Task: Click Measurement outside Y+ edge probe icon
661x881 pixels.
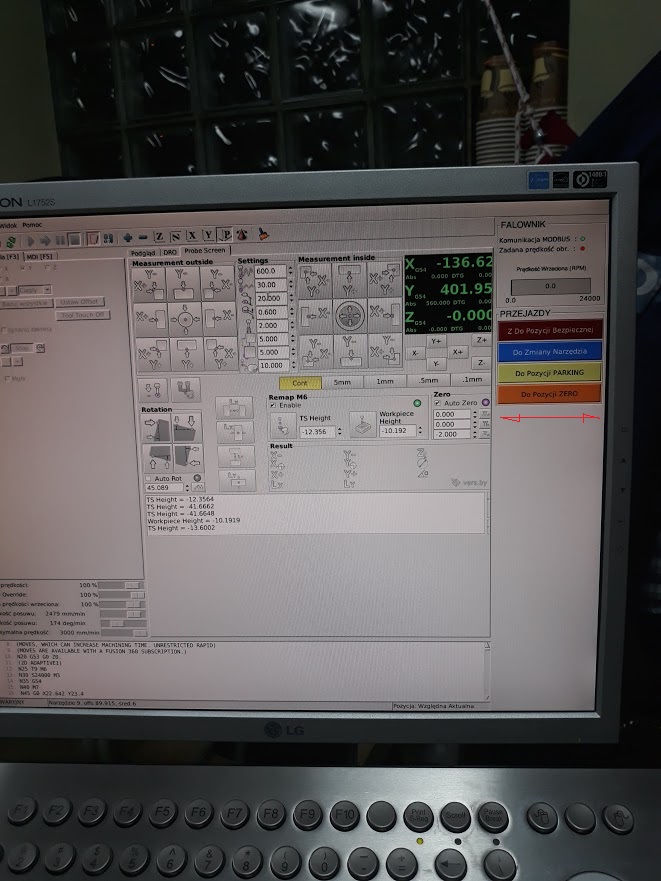Action: coord(185,354)
